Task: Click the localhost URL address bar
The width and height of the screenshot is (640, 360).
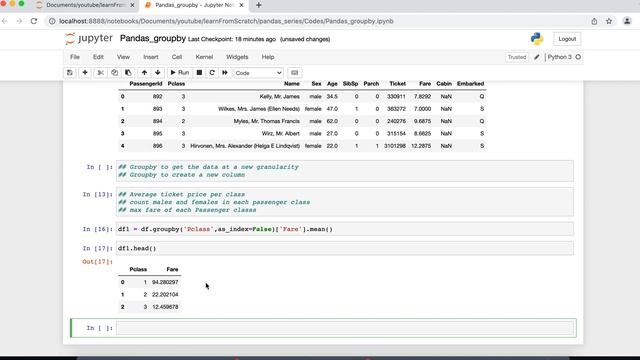Action: click(226, 21)
